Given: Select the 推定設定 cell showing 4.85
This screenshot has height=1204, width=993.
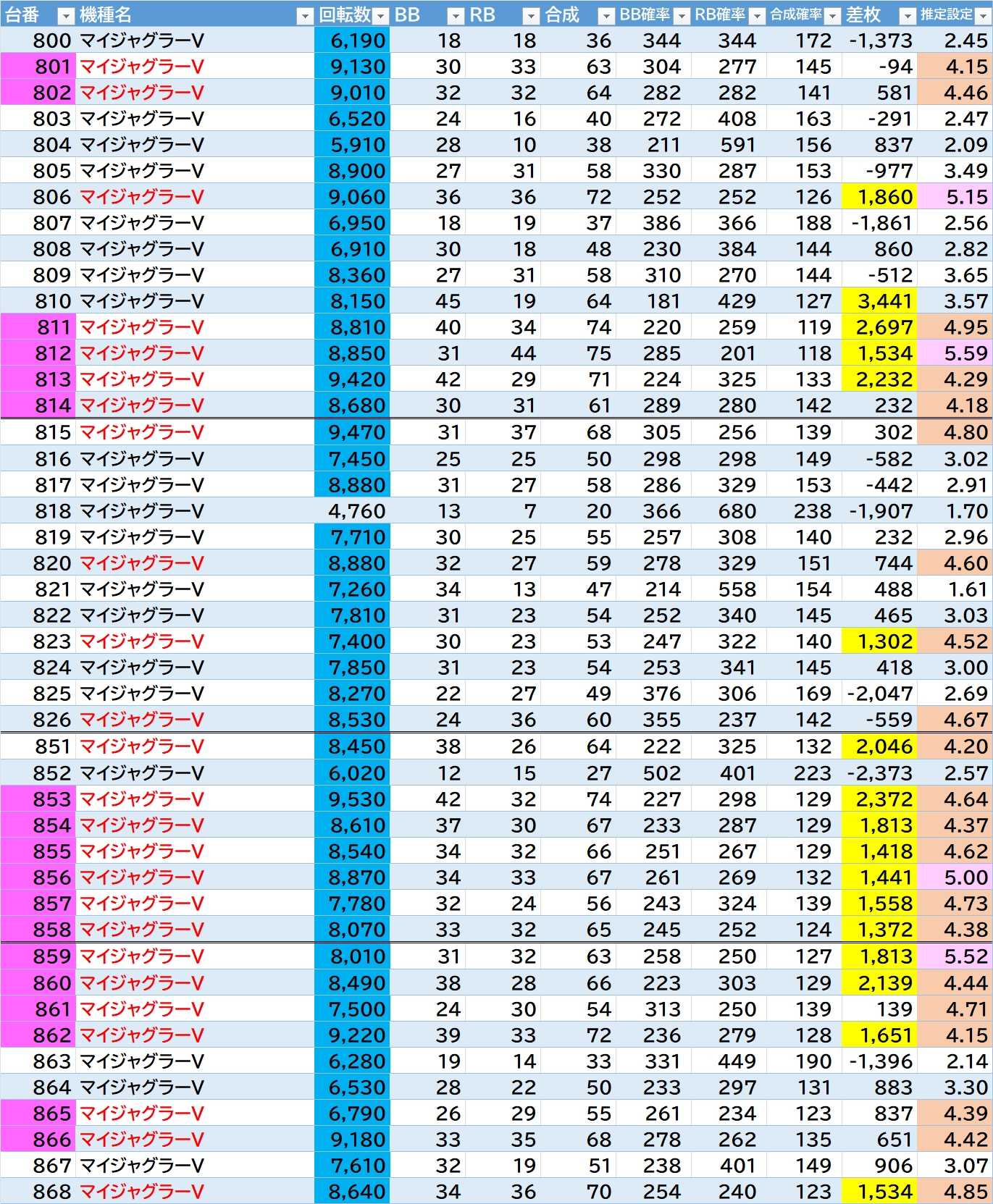Looking at the screenshot, I should [x=955, y=1192].
